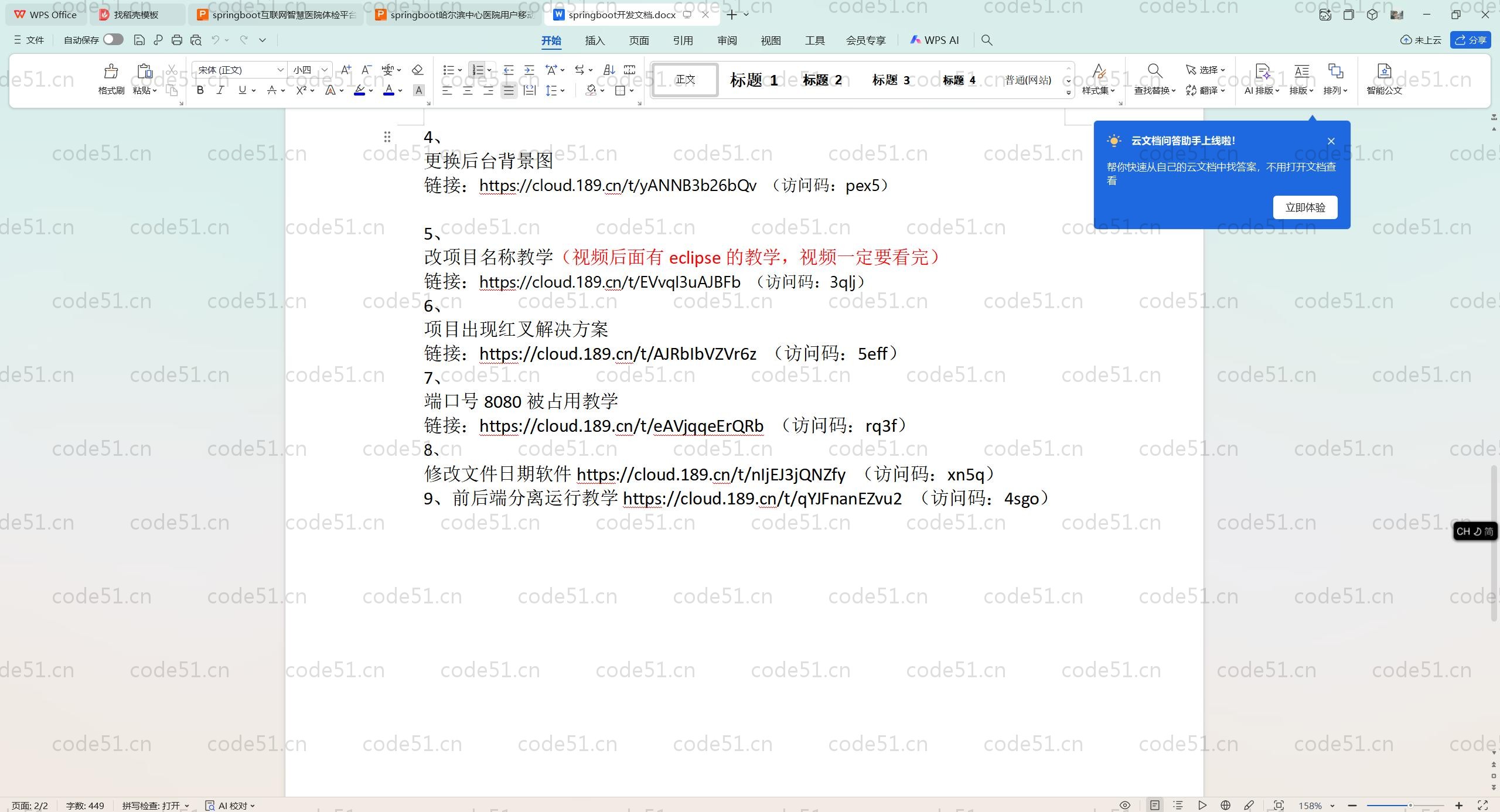
Task: Apply the 标题 1 heading style
Action: click(754, 80)
